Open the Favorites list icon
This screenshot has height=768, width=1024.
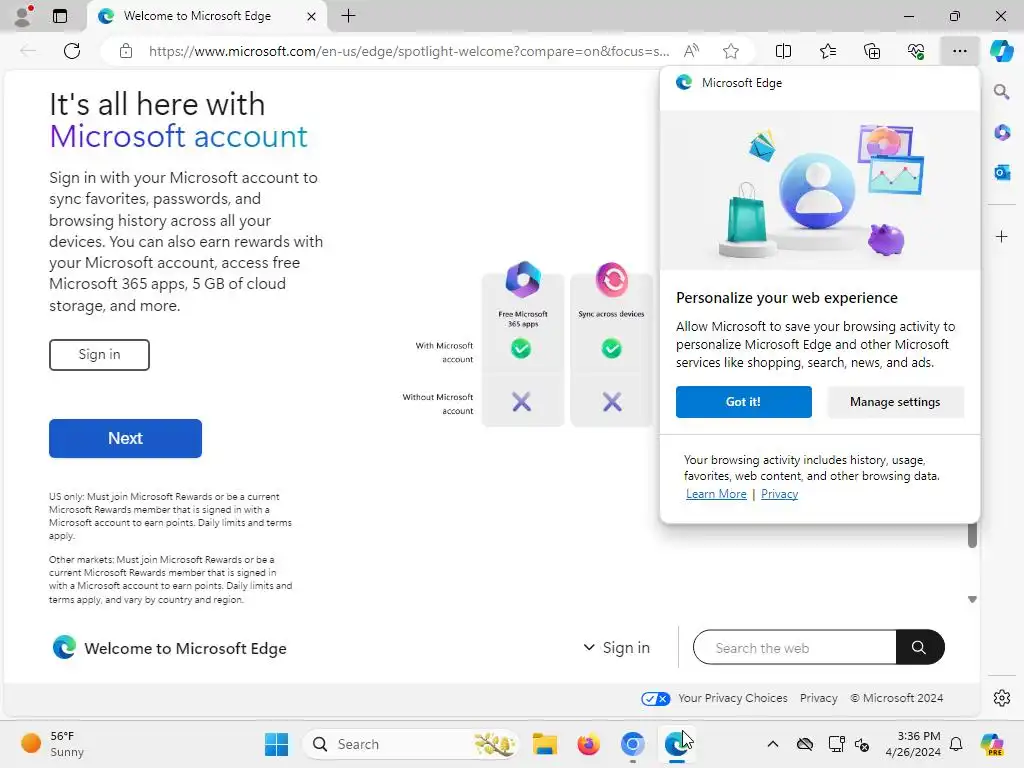827,51
